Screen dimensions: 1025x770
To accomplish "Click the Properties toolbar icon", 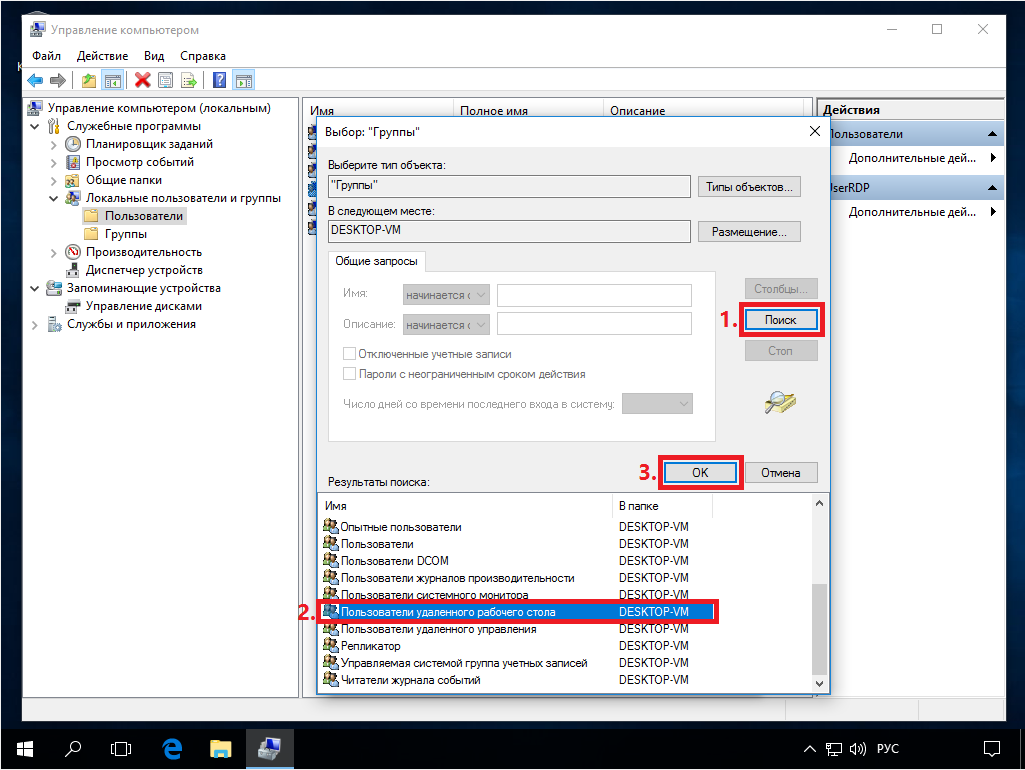I will (165, 81).
